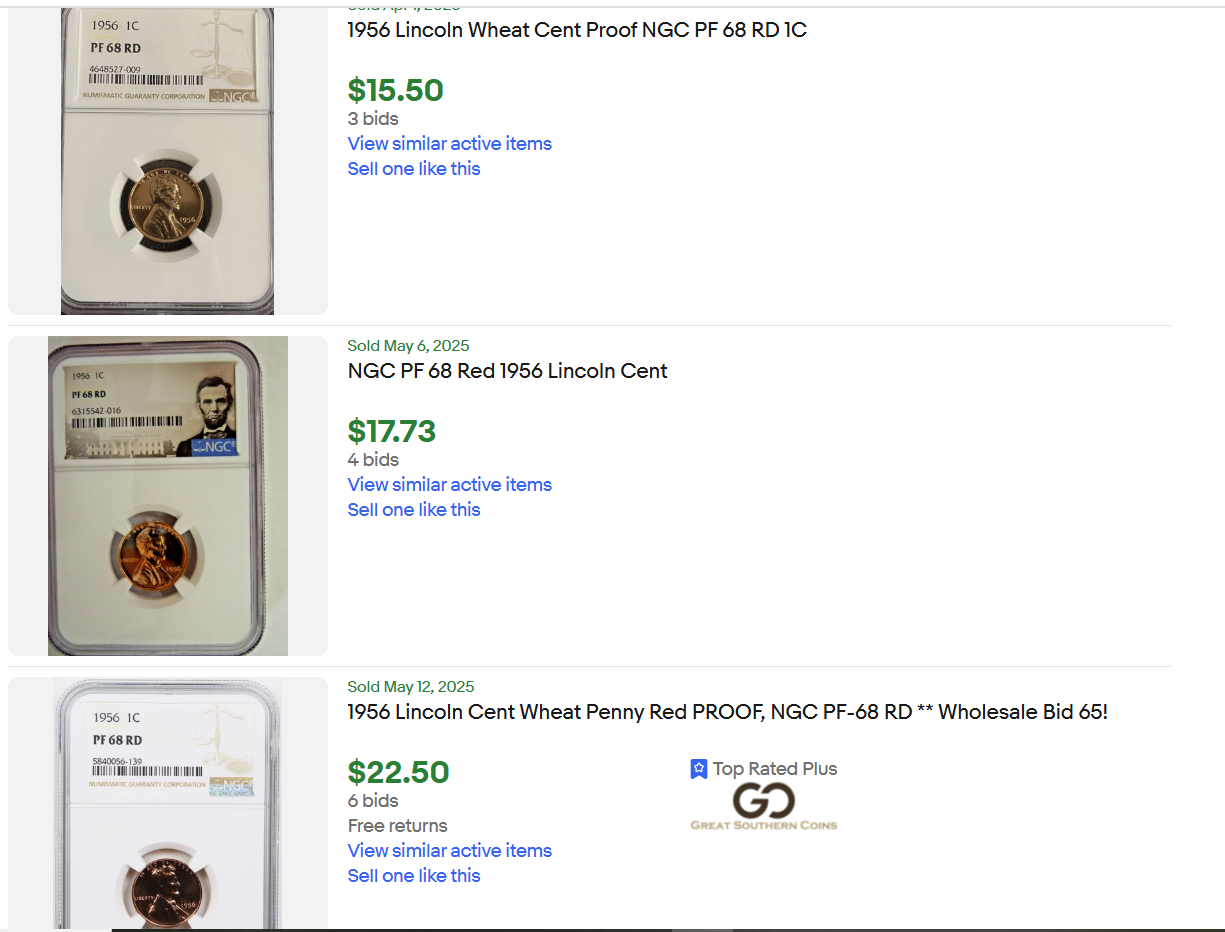Open the "Wholesale Bid 65!" listing title

727,712
